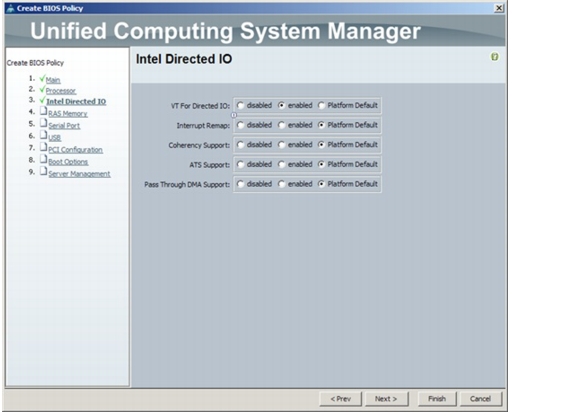Click the help icon beside Intel Directed IO
Screen dimensions: 572x416
(x=495, y=57)
